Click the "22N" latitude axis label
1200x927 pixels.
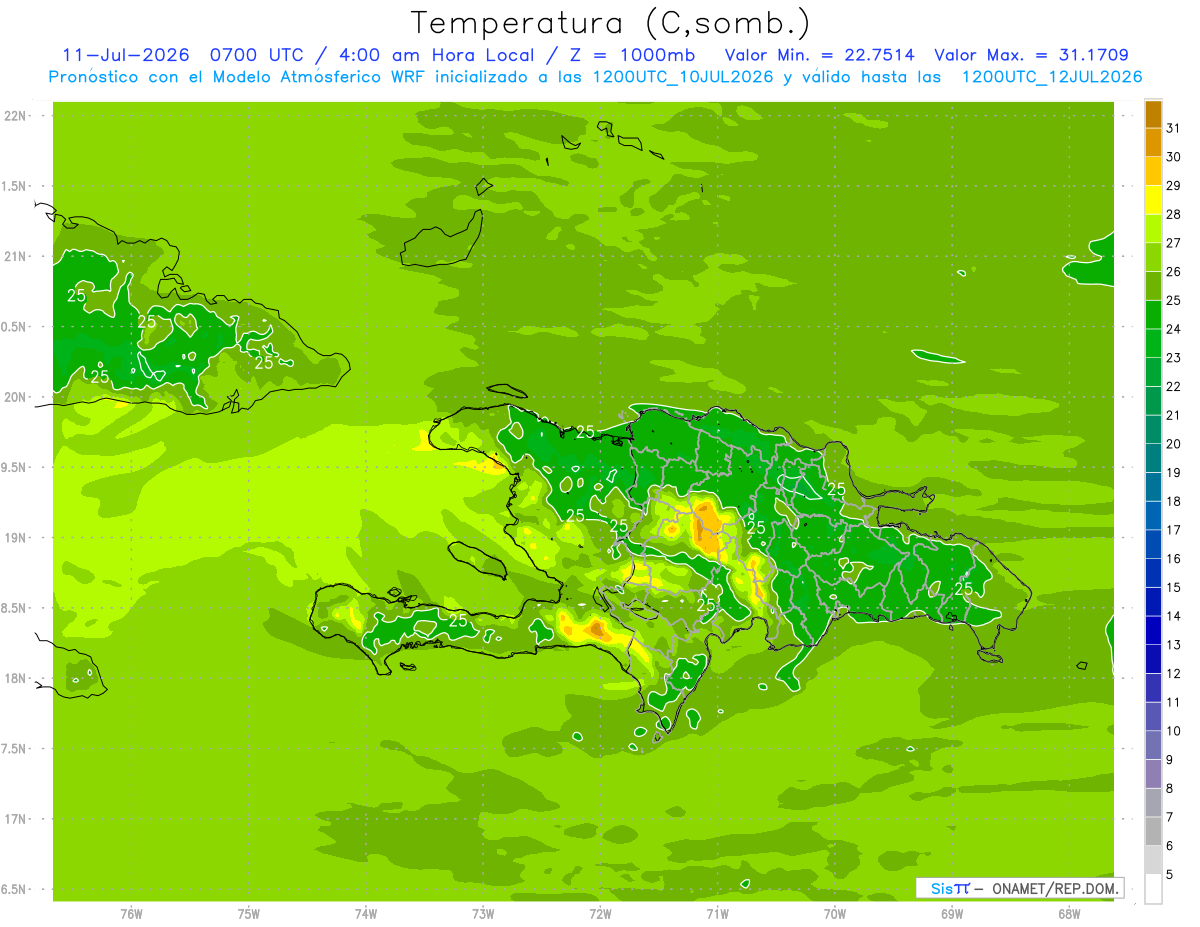[15, 116]
